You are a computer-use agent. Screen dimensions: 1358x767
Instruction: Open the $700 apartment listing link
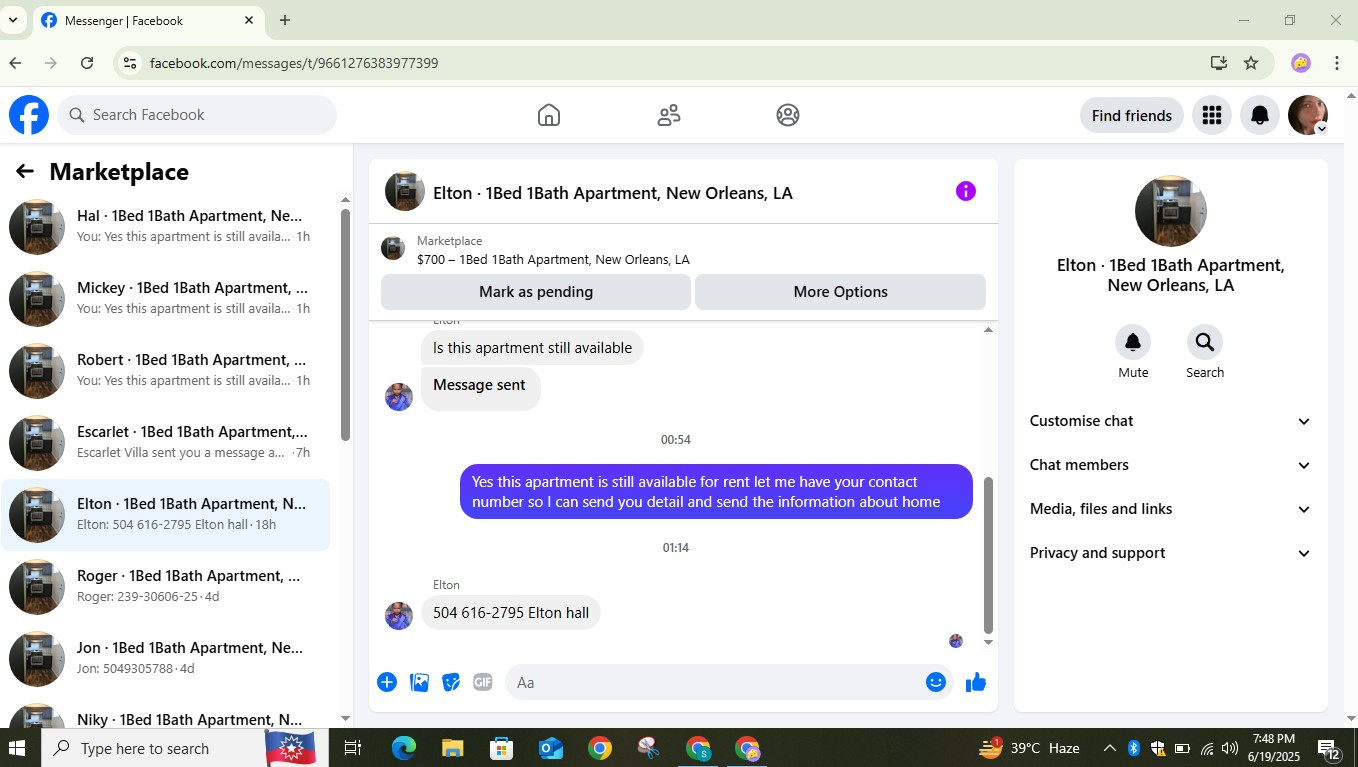pos(553,260)
